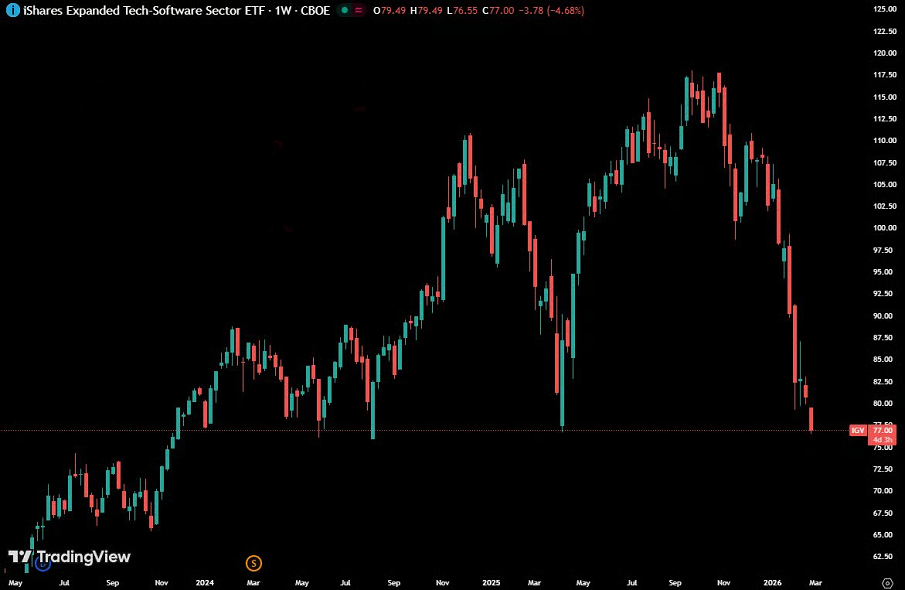Image resolution: width=905 pixels, height=590 pixels.
Task: Select the most recent red weekly candle
Action: coord(811,420)
